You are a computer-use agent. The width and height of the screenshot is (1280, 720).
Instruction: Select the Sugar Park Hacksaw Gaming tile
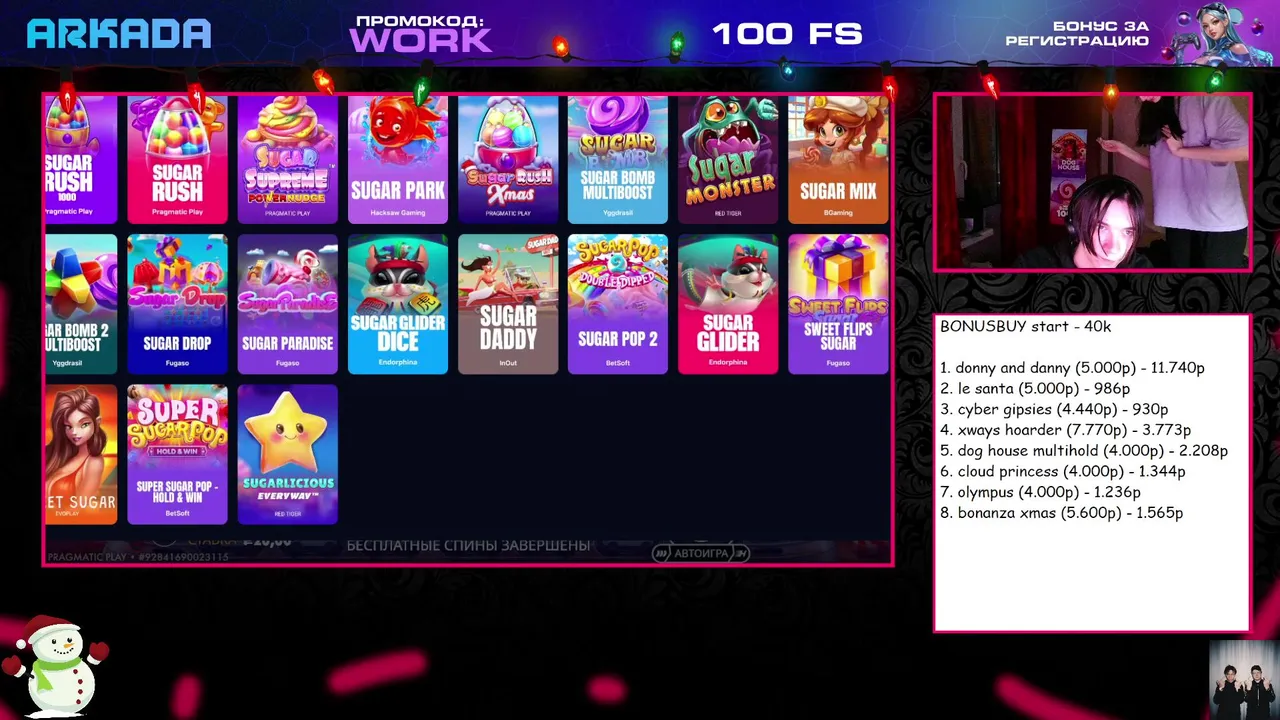pyautogui.click(x=397, y=160)
